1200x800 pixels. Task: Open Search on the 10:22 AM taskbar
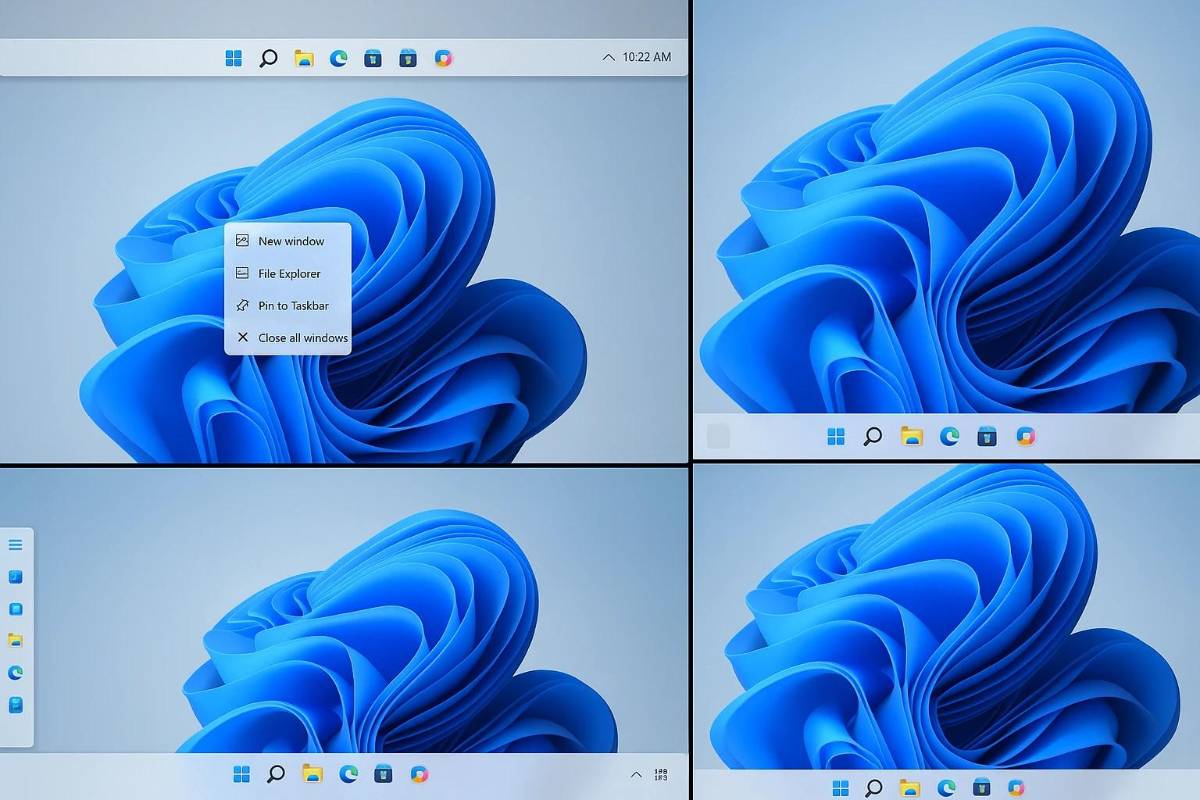(x=268, y=58)
